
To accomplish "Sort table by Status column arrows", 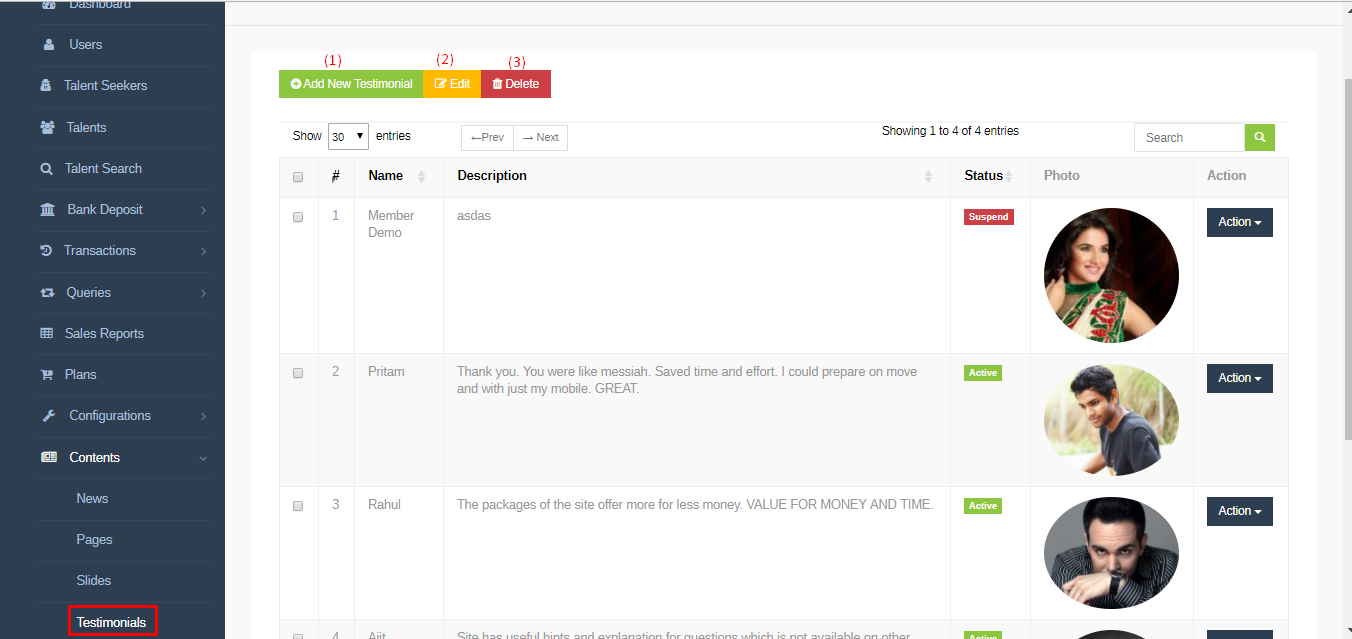I will tap(1008, 176).
